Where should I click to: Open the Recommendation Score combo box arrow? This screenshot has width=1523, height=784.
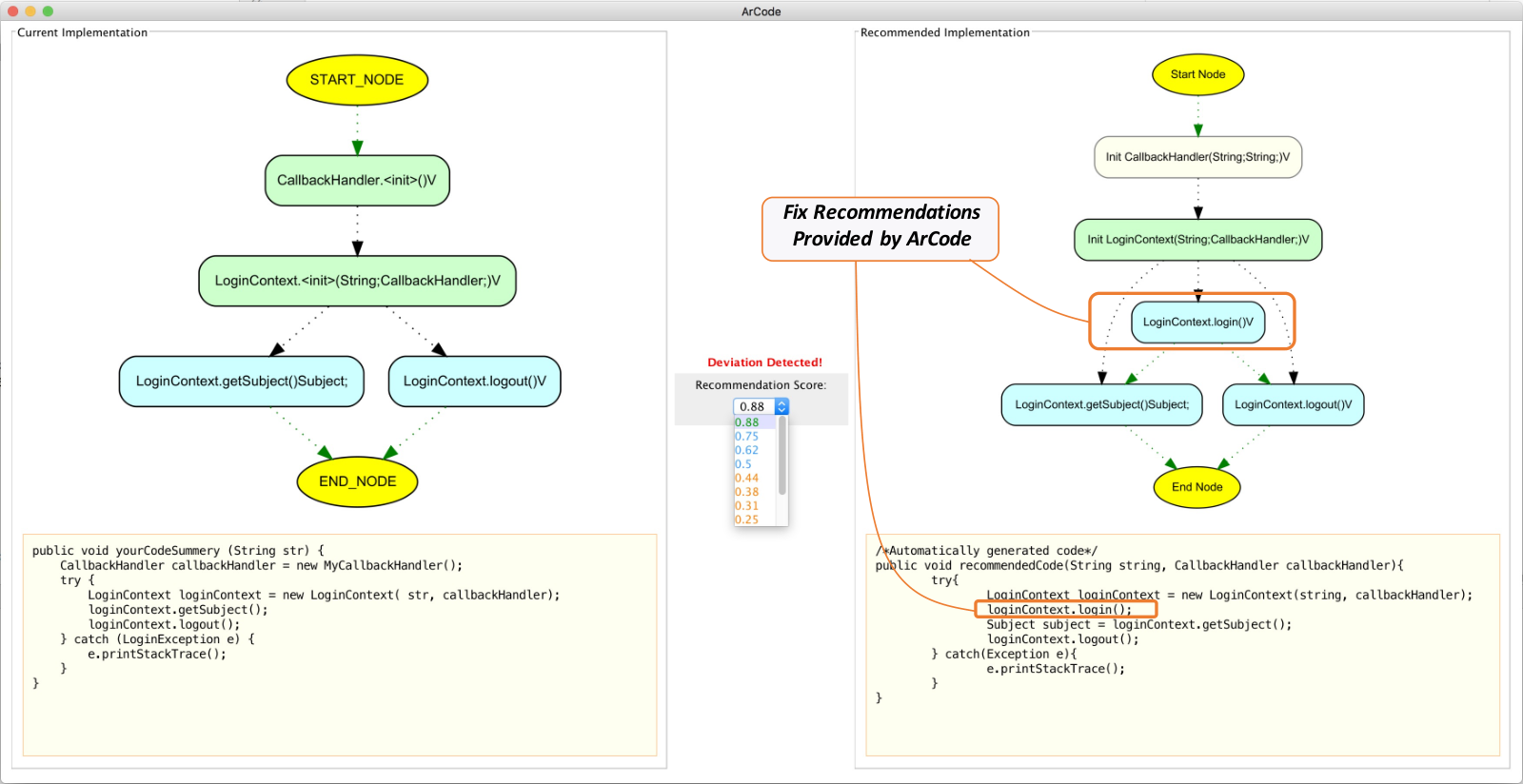[781, 406]
